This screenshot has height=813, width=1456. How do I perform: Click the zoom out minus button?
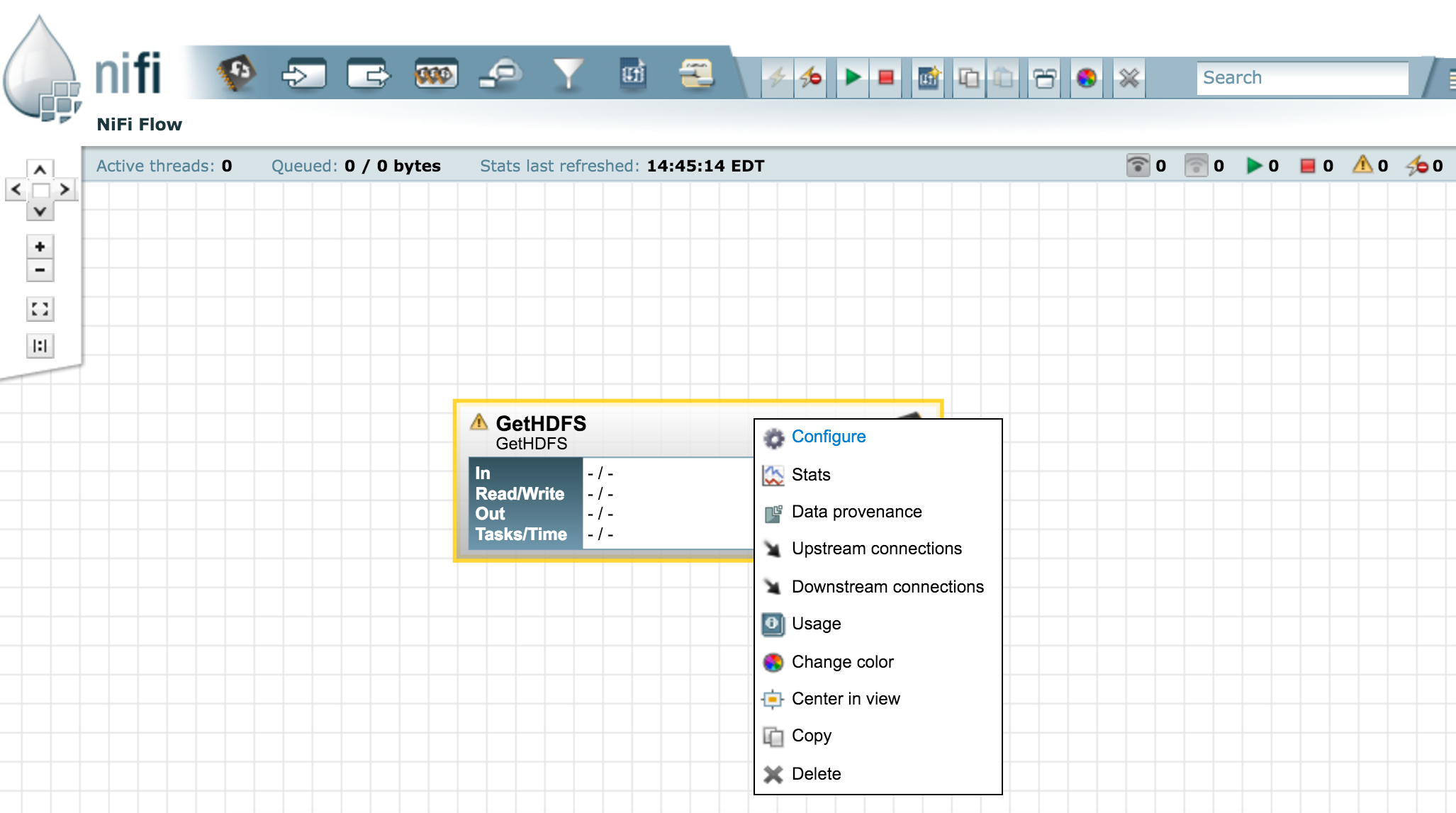tap(40, 270)
